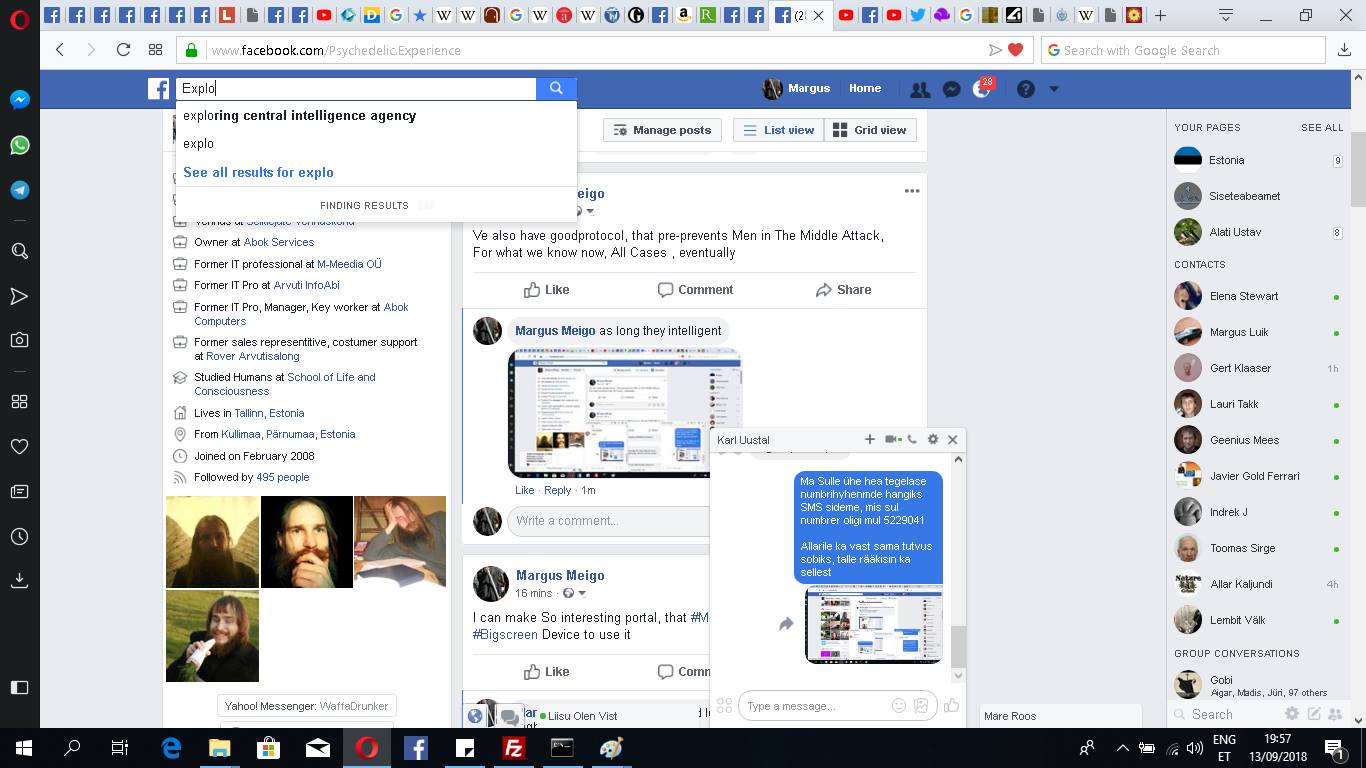Open Telegram in the Opera sidebar

(x=19, y=190)
